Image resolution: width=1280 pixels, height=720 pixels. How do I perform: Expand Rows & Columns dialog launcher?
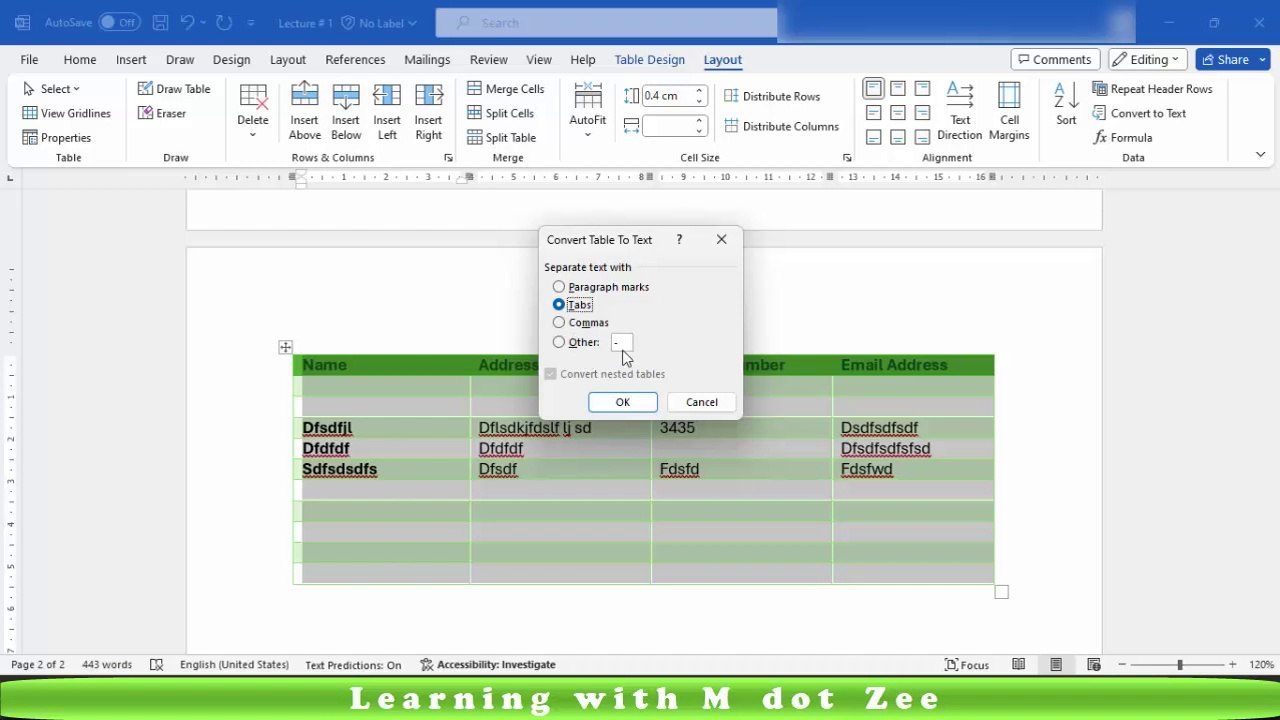[x=448, y=158]
